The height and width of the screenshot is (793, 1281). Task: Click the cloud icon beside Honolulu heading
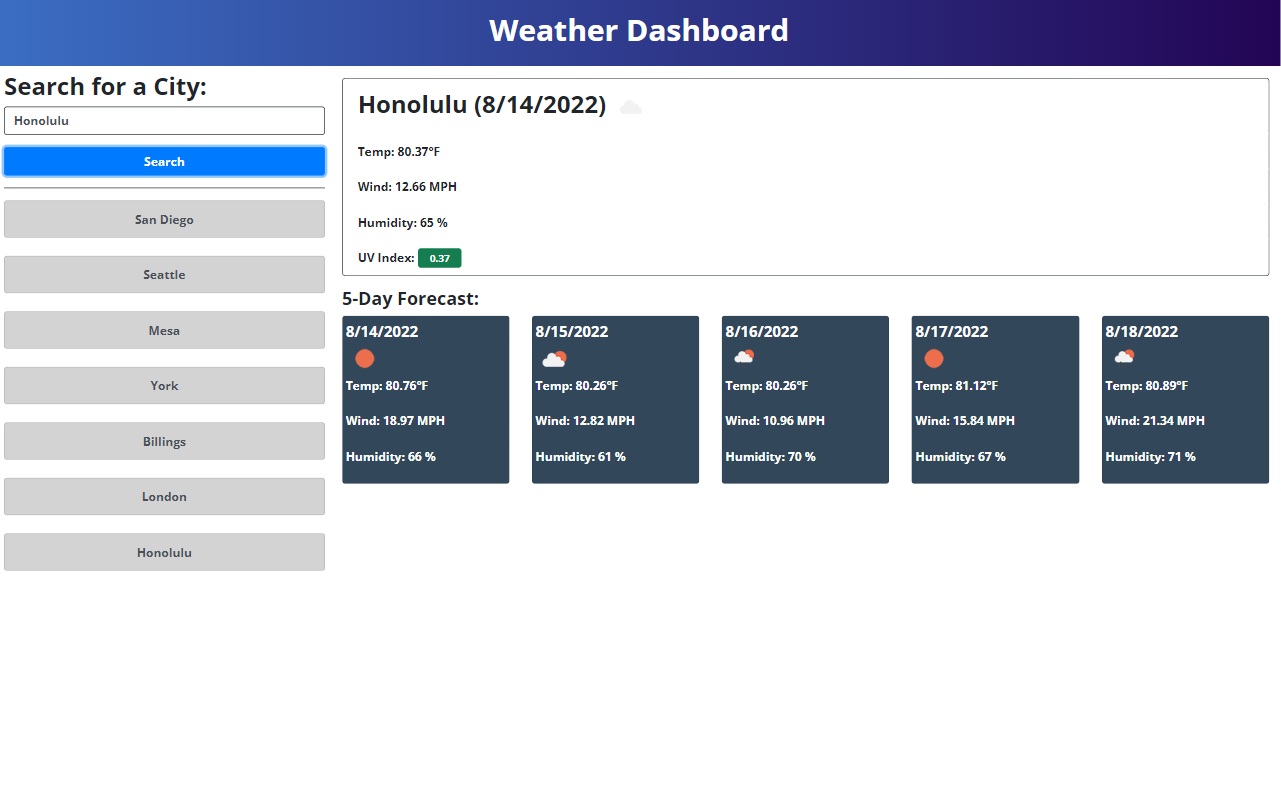tap(631, 107)
